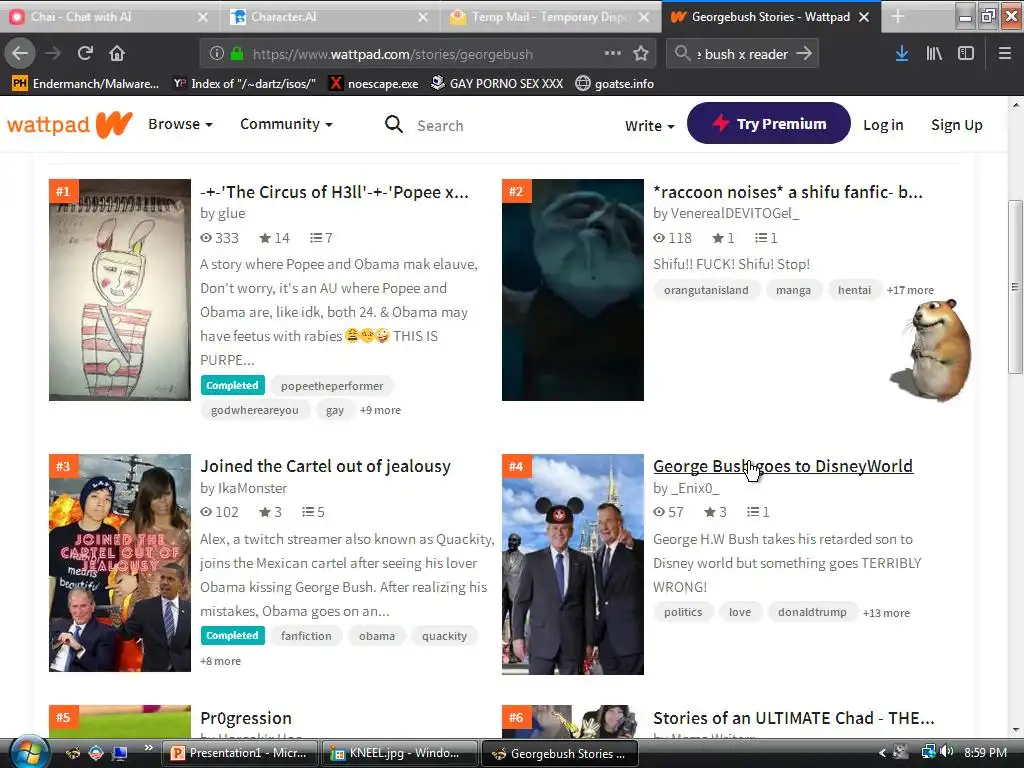This screenshot has width=1024, height=768.
Task: Open '*raccoon noises* a shifu fanfic' title
Action: [x=788, y=192]
